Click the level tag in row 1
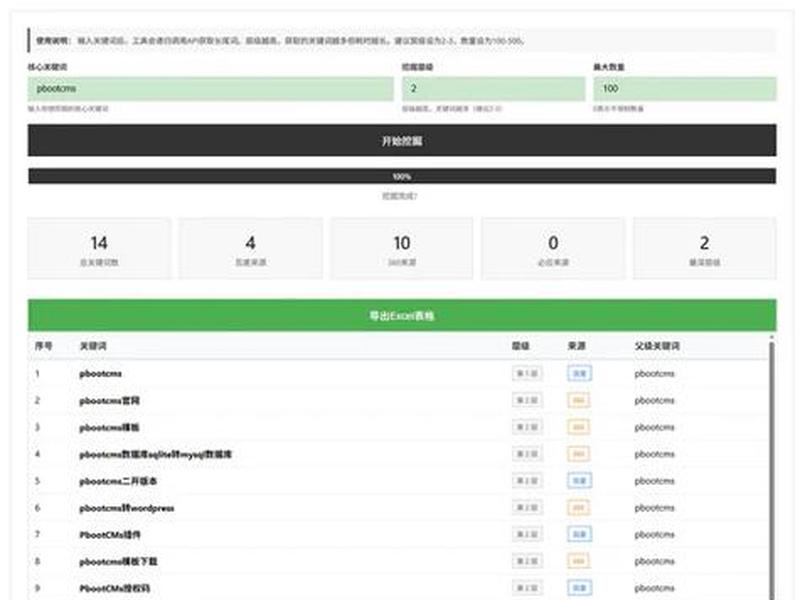Viewport: 800px width, 600px height. (x=527, y=373)
